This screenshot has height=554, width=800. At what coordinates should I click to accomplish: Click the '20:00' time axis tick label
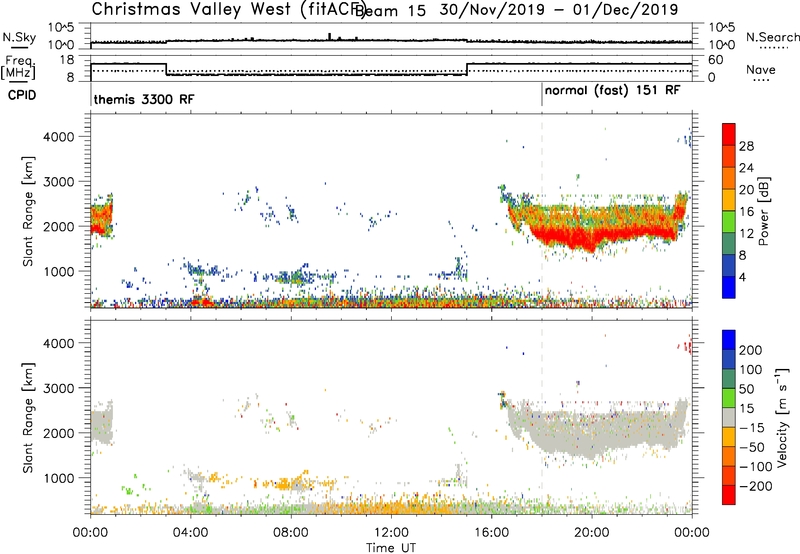tap(591, 533)
